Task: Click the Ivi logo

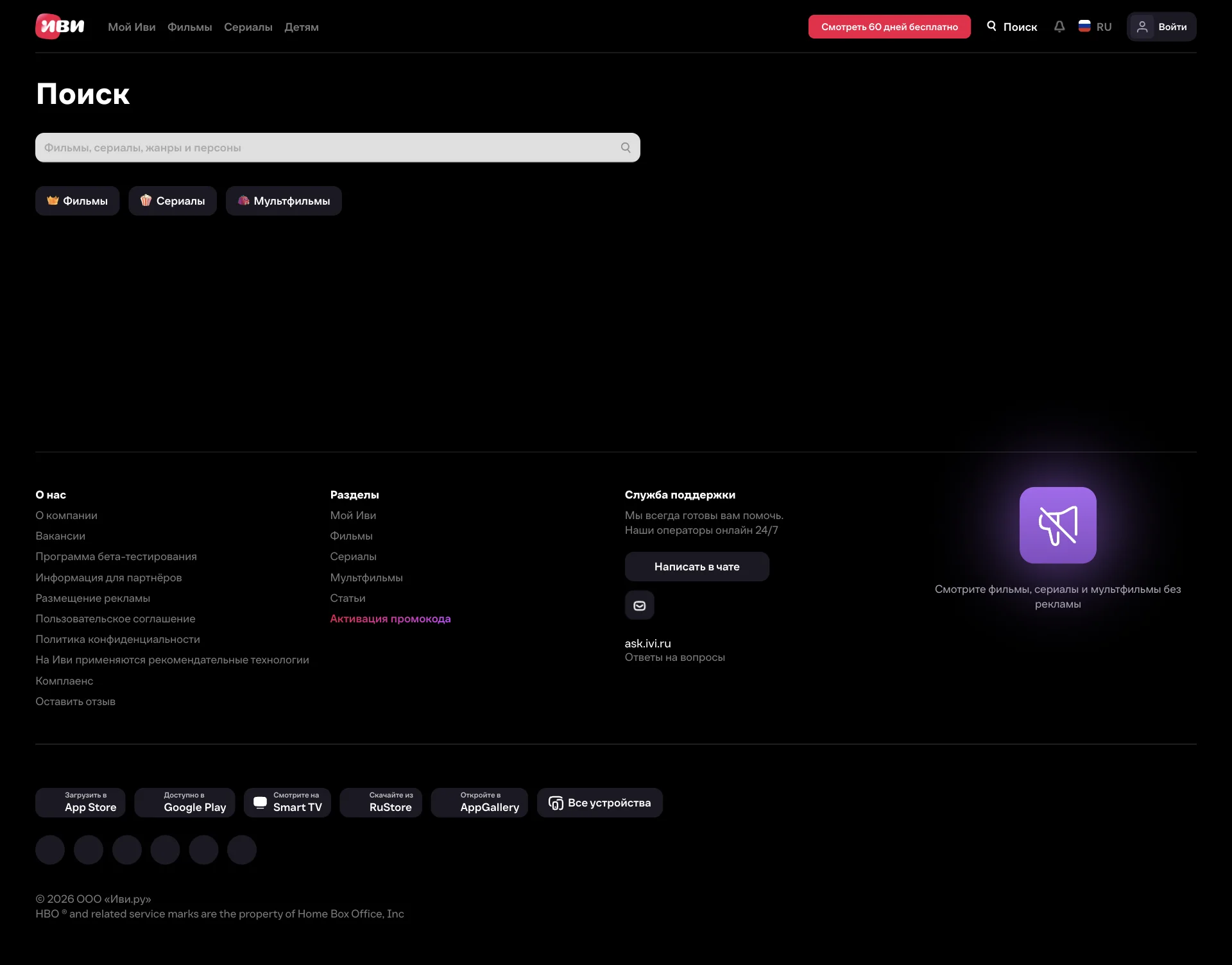Action: coord(60,26)
